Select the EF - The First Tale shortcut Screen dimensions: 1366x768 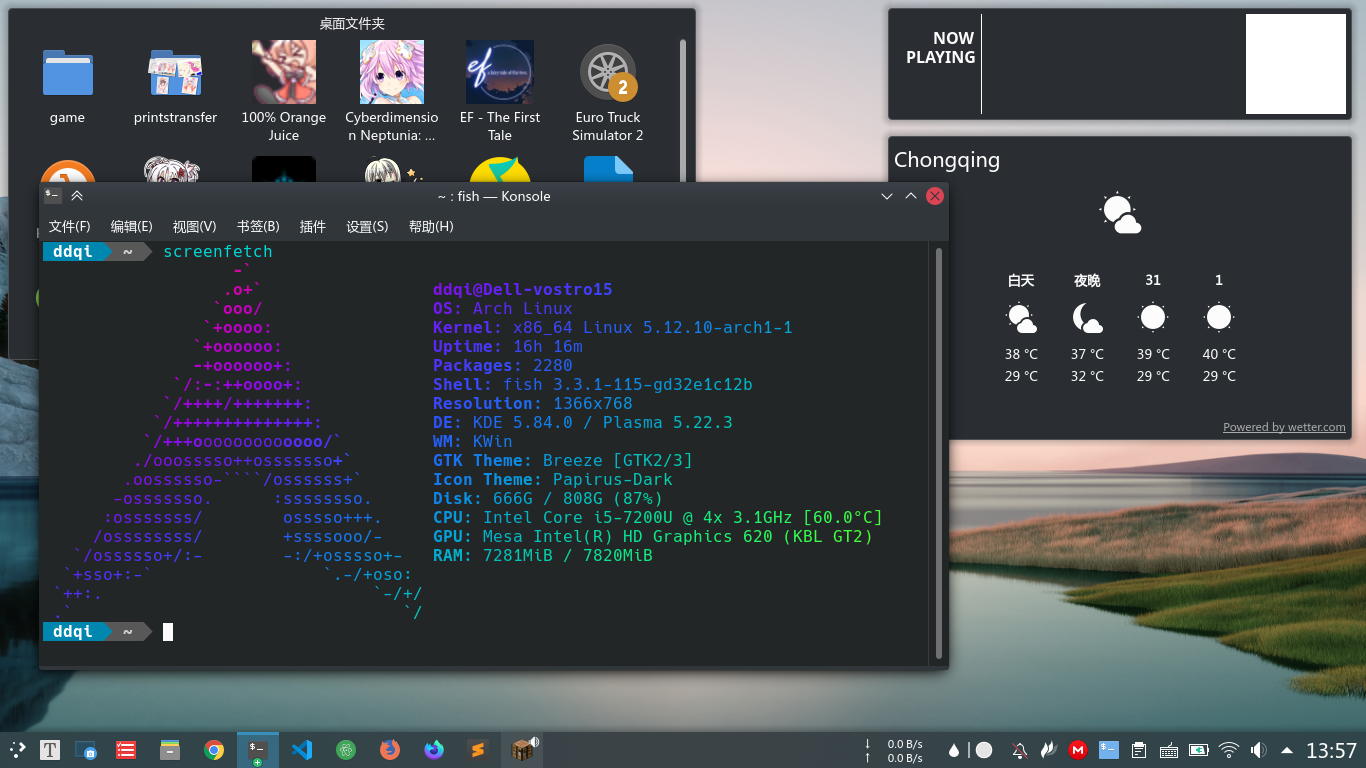coord(499,92)
